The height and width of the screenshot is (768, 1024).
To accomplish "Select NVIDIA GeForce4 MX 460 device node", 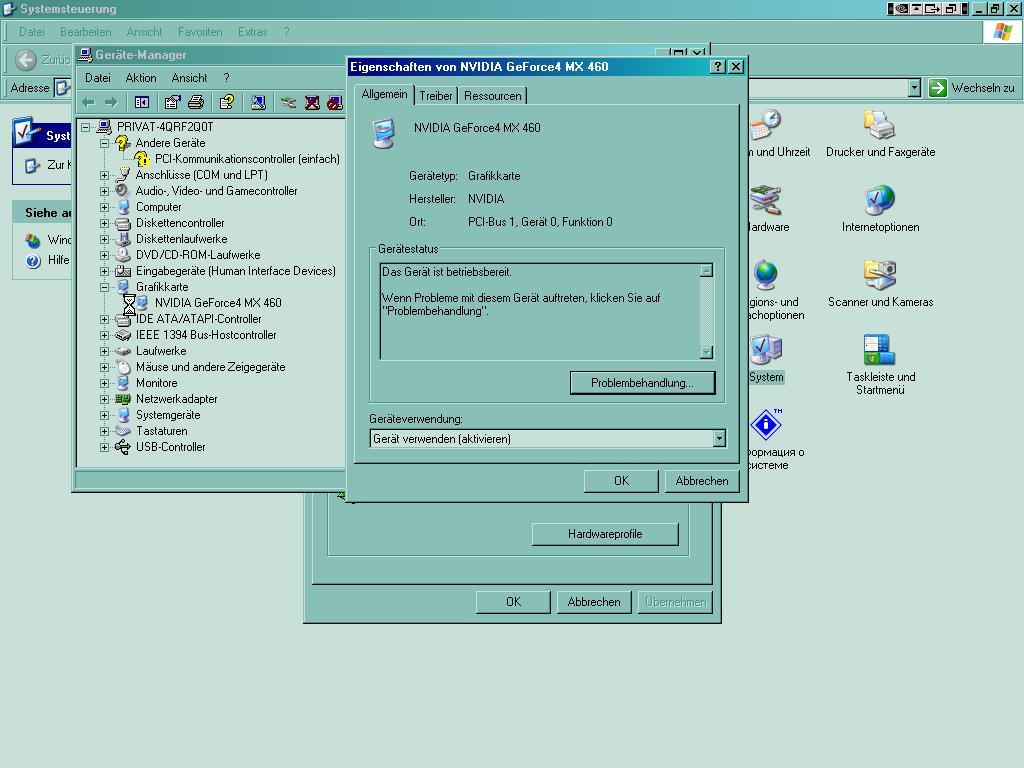I will [217, 303].
